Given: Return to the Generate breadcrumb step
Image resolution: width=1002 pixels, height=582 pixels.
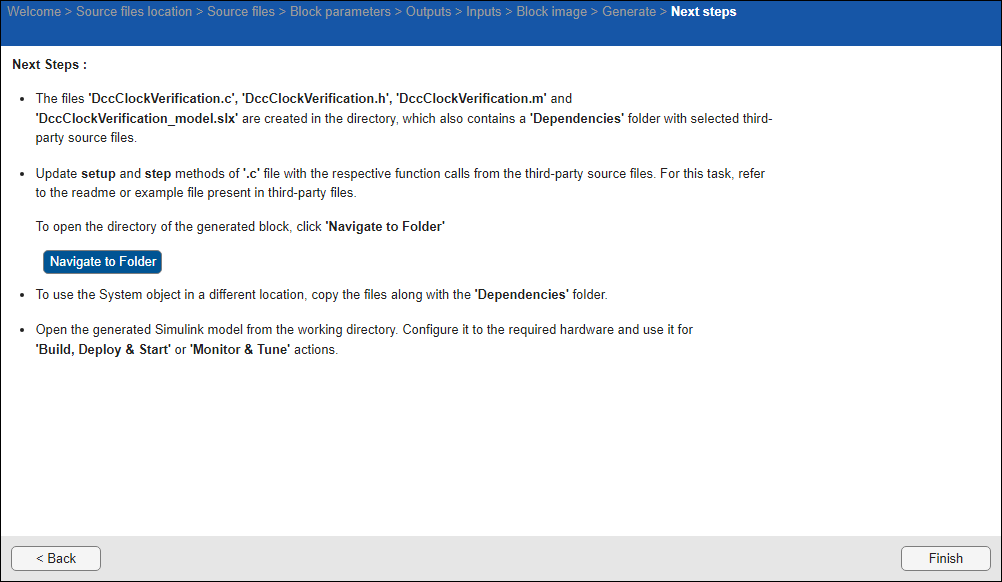Looking at the screenshot, I should point(629,11).
